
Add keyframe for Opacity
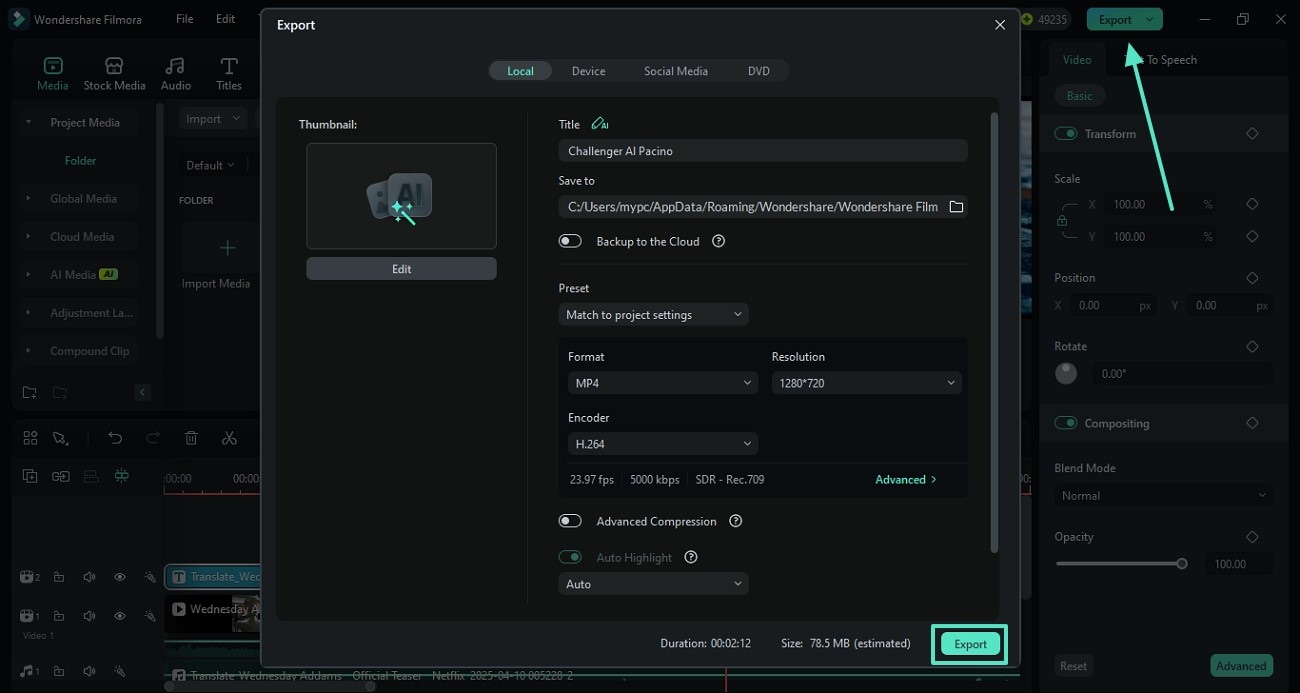1252,537
